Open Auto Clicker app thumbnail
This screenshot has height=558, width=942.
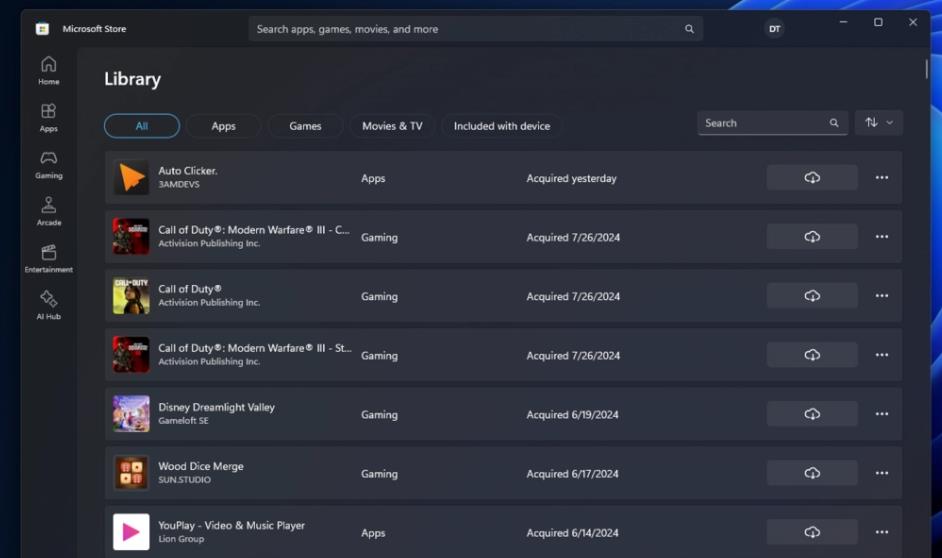(x=131, y=178)
